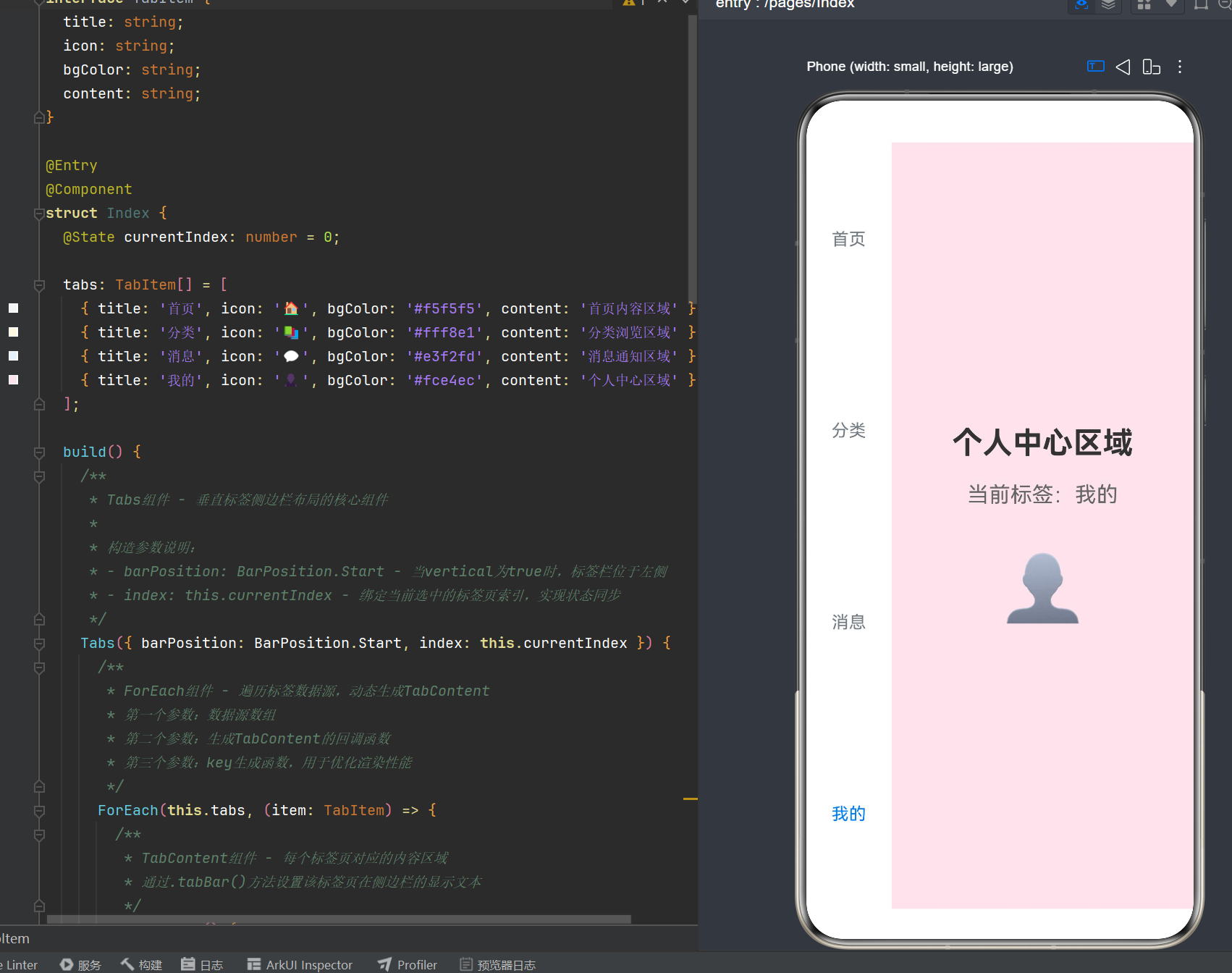
Task: Collapse the build() method fold marker
Action: (x=39, y=452)
